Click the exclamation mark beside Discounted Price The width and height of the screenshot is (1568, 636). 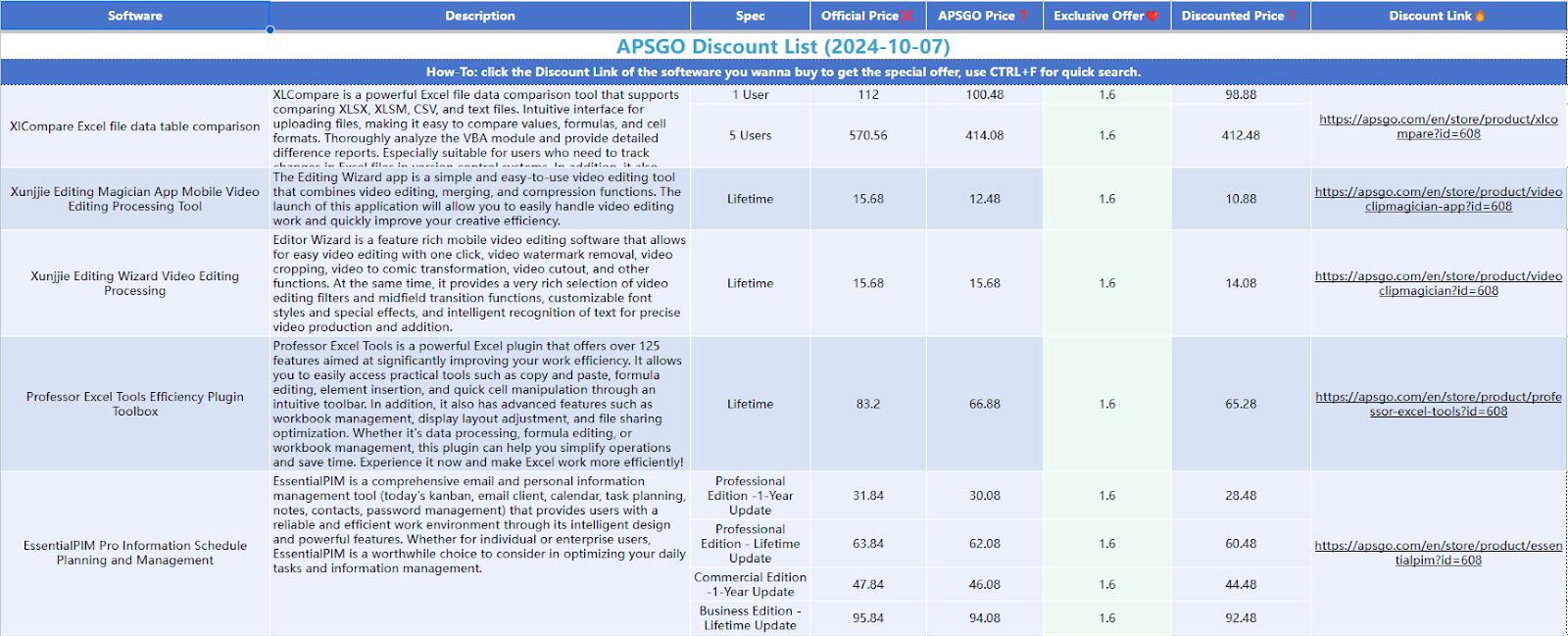(x=1293, y=16)
